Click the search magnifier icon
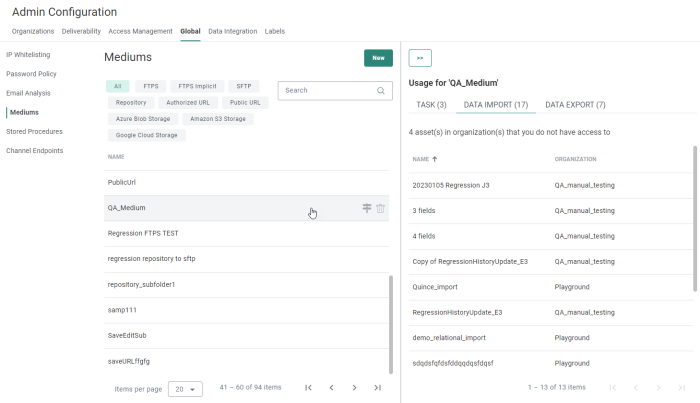 [x=381, y=90]
